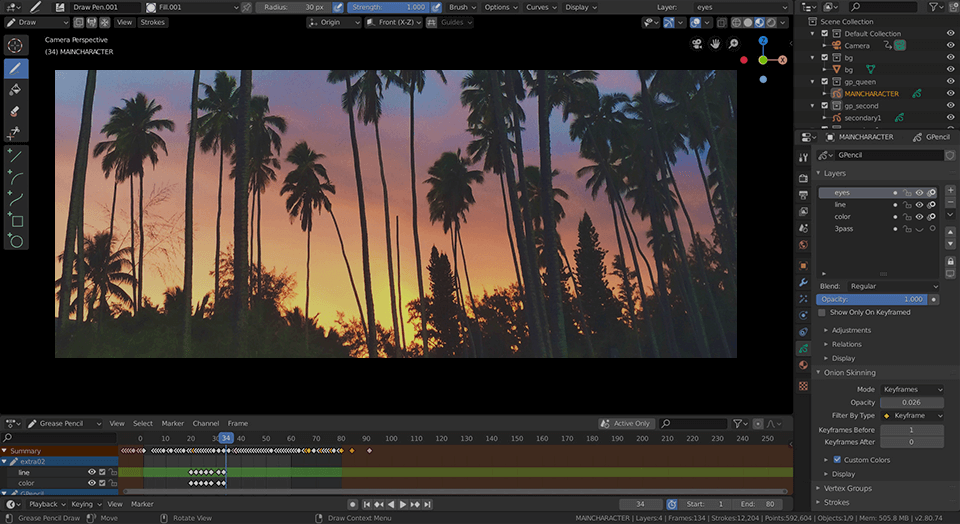Choose the Line primitive tool
960x524 pixels.
16,157
